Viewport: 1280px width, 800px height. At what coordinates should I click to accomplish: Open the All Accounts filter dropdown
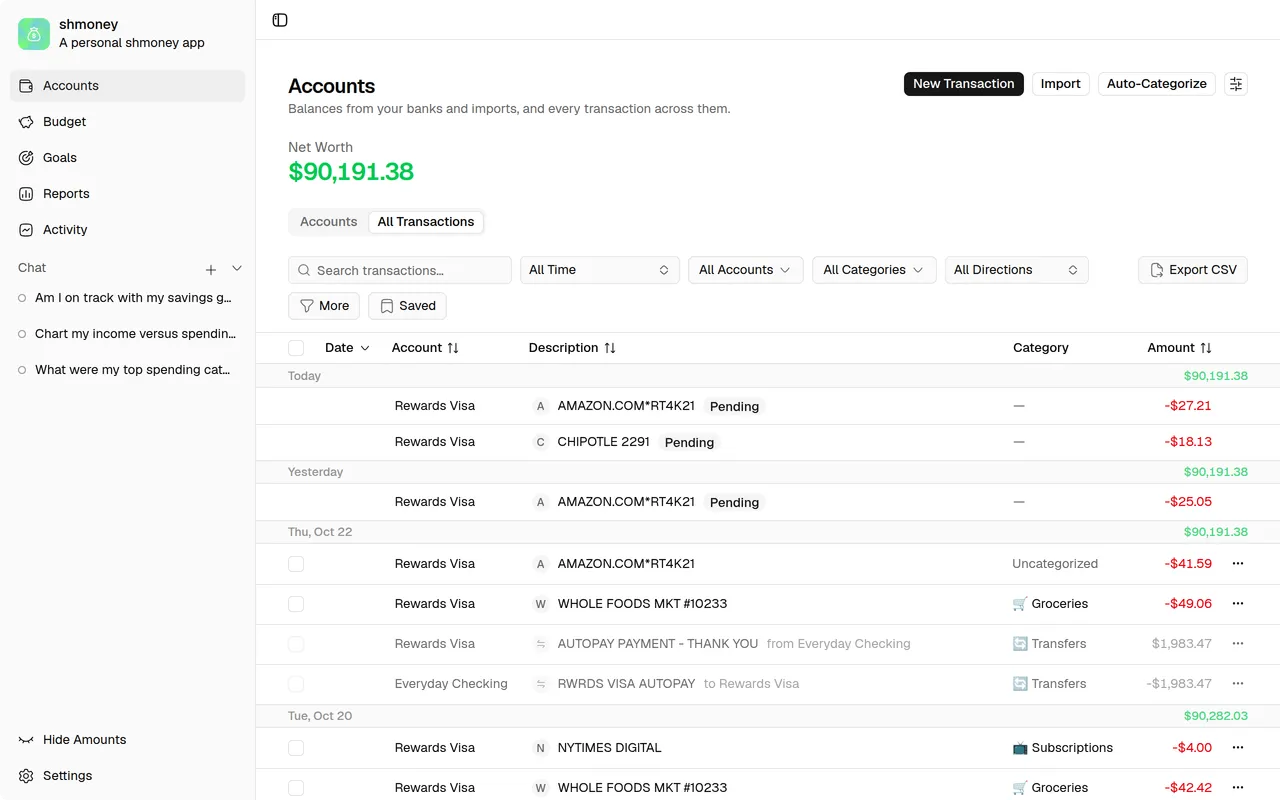click(x=746, y=270)
